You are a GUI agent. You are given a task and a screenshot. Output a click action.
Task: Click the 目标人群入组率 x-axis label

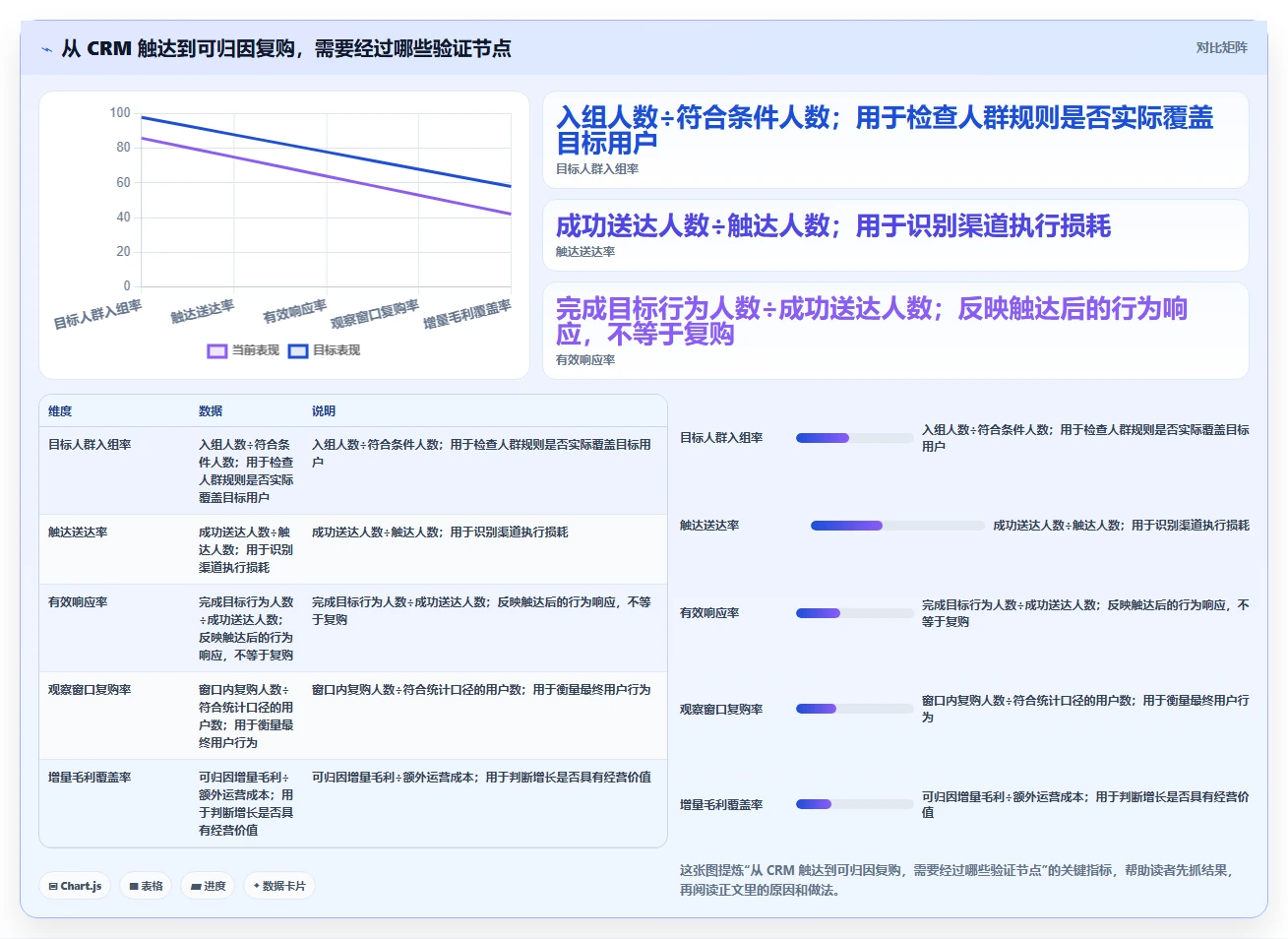[x=97, y=315]
